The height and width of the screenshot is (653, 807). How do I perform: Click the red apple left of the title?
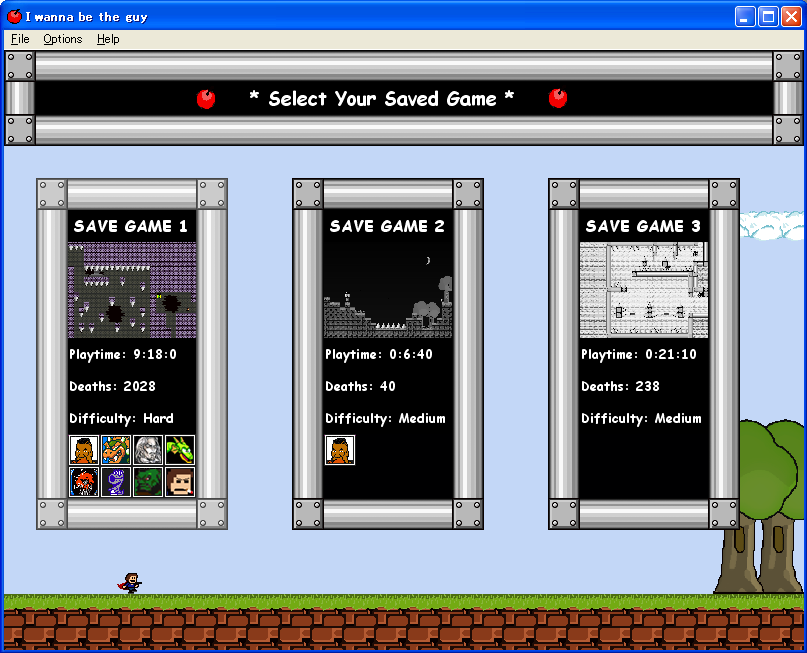coord(206,99)
